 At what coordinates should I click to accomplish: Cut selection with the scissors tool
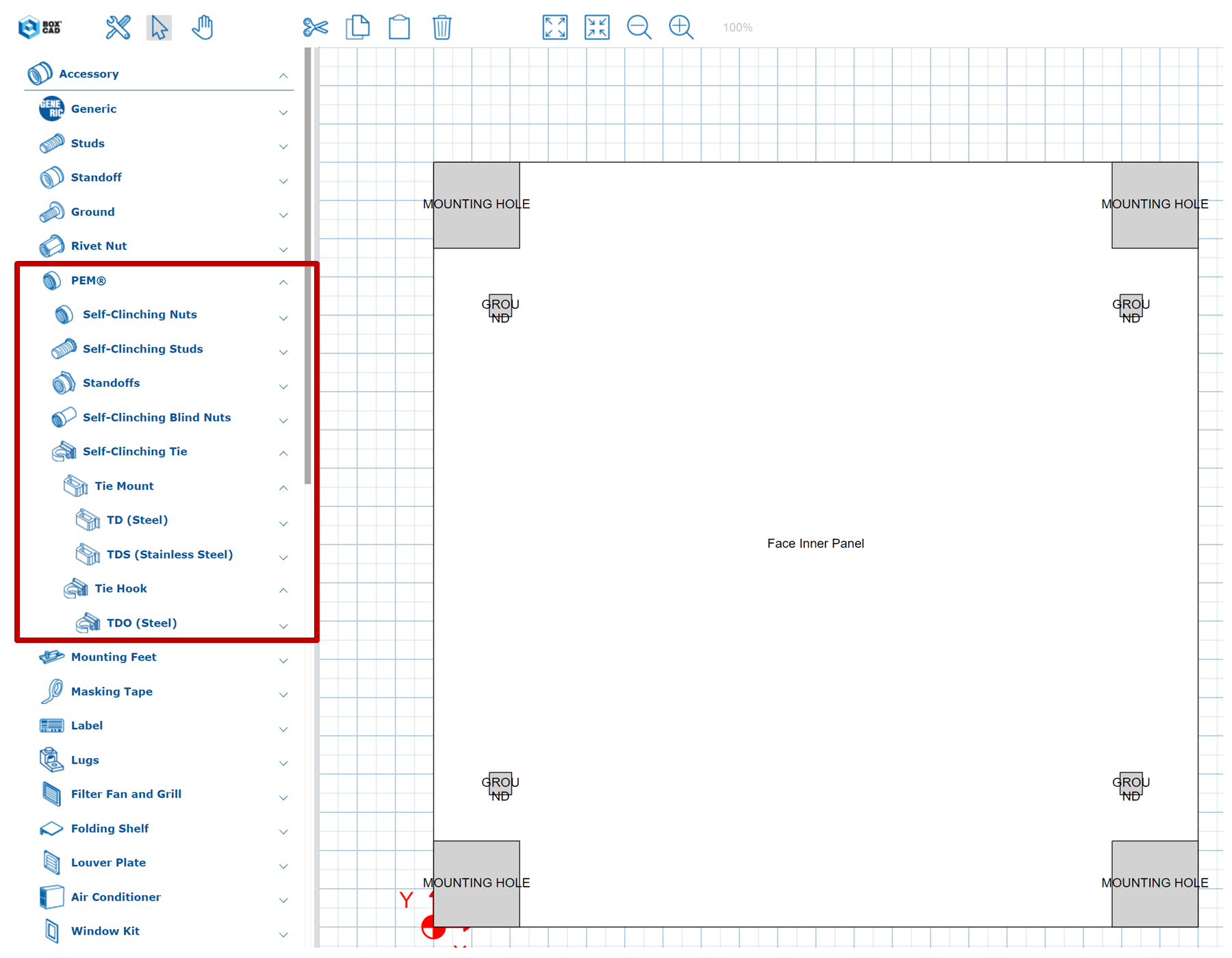[x=316, y=27]
